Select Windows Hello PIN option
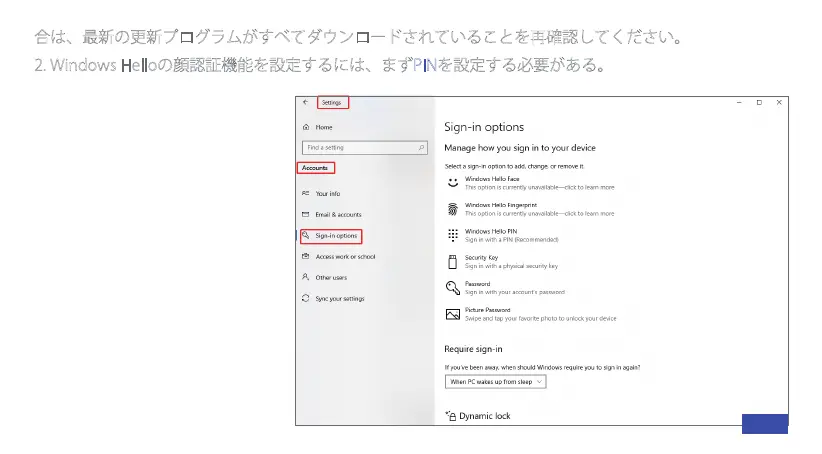This screenshot has height=454, width=822. pyautogui.click(x=502, y=235)
